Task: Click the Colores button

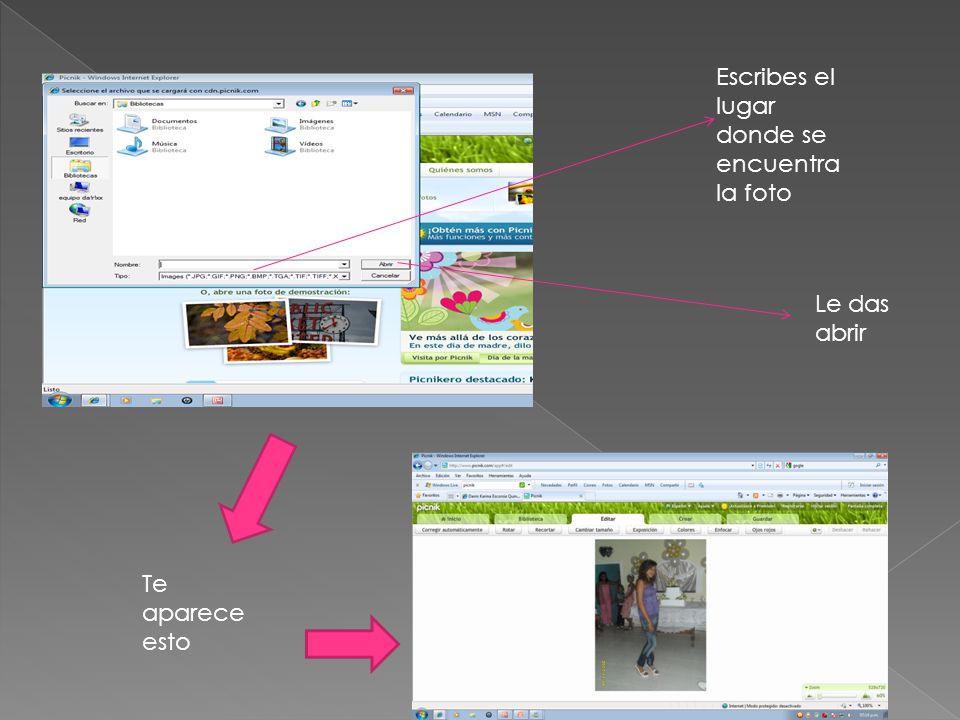Action: 686,530
